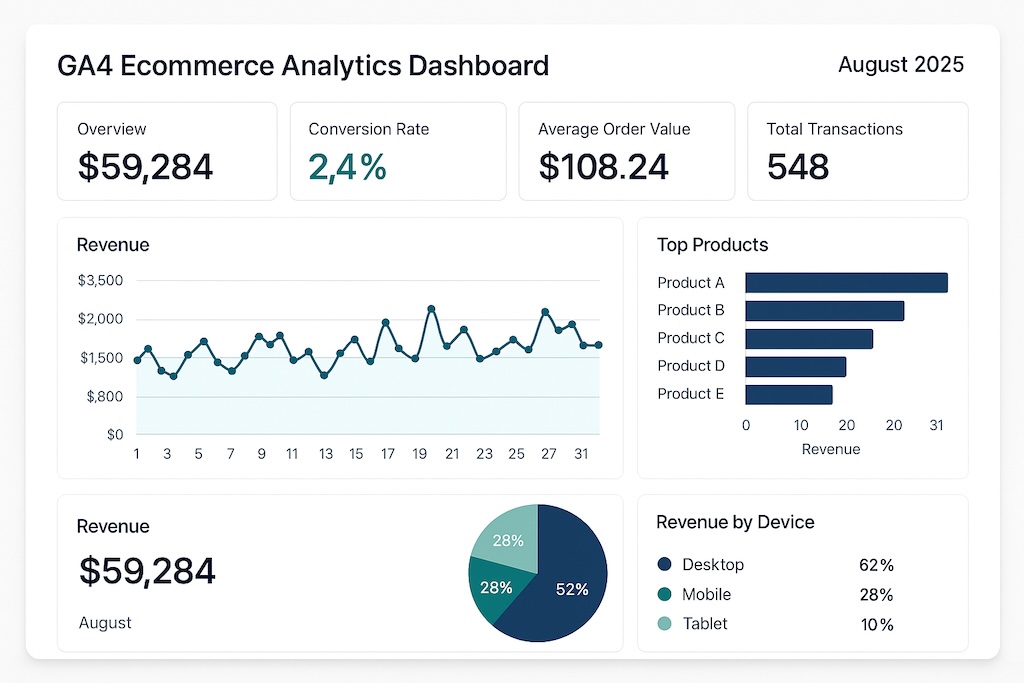Viewport: 1024px width, 683px height.
Task: Click the Revenue line chart heading
Action: (113, 245)
